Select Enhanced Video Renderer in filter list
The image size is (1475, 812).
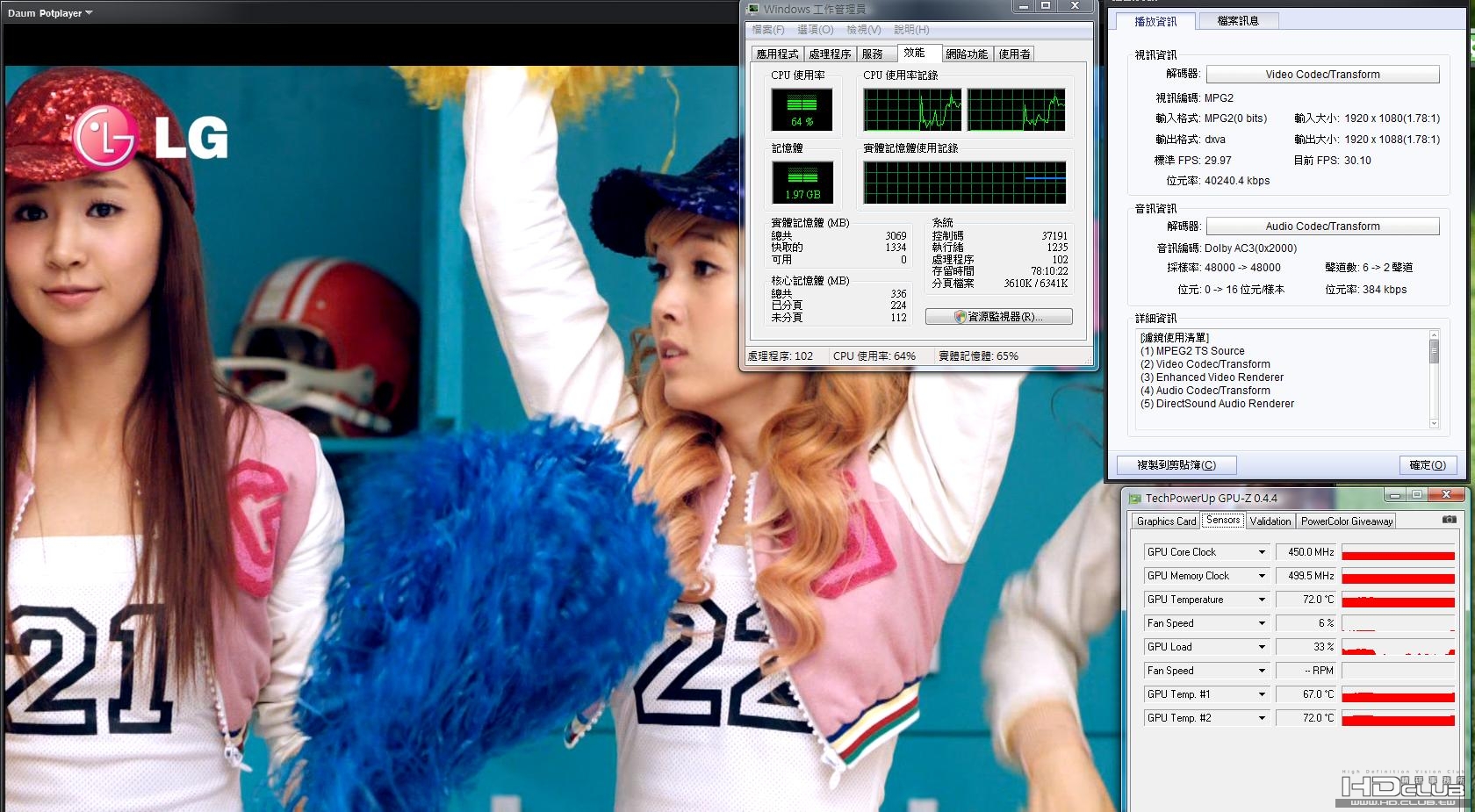pyautogui.click(x=1212, y=377)
